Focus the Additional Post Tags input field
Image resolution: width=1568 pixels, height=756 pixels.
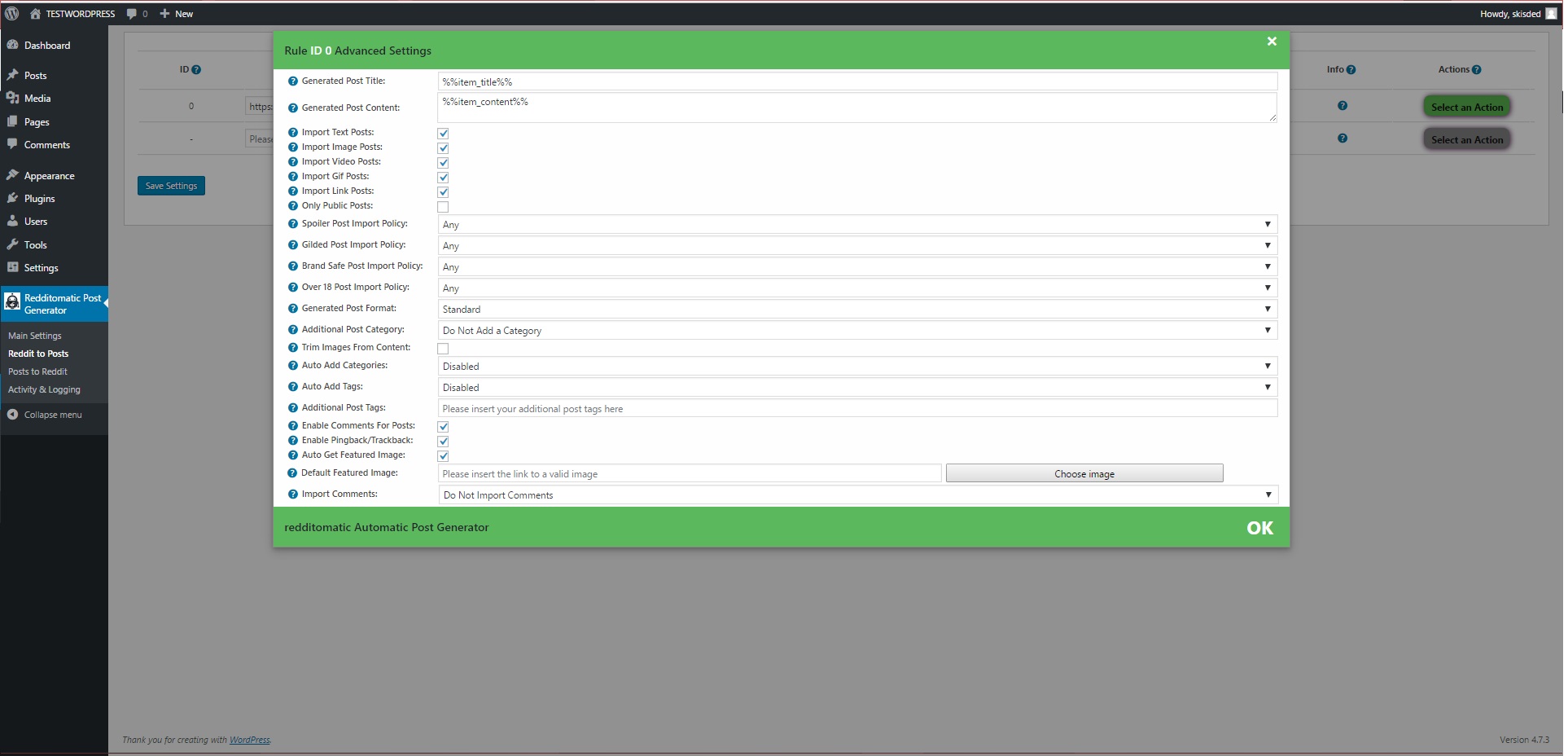[x=857, y=409]
